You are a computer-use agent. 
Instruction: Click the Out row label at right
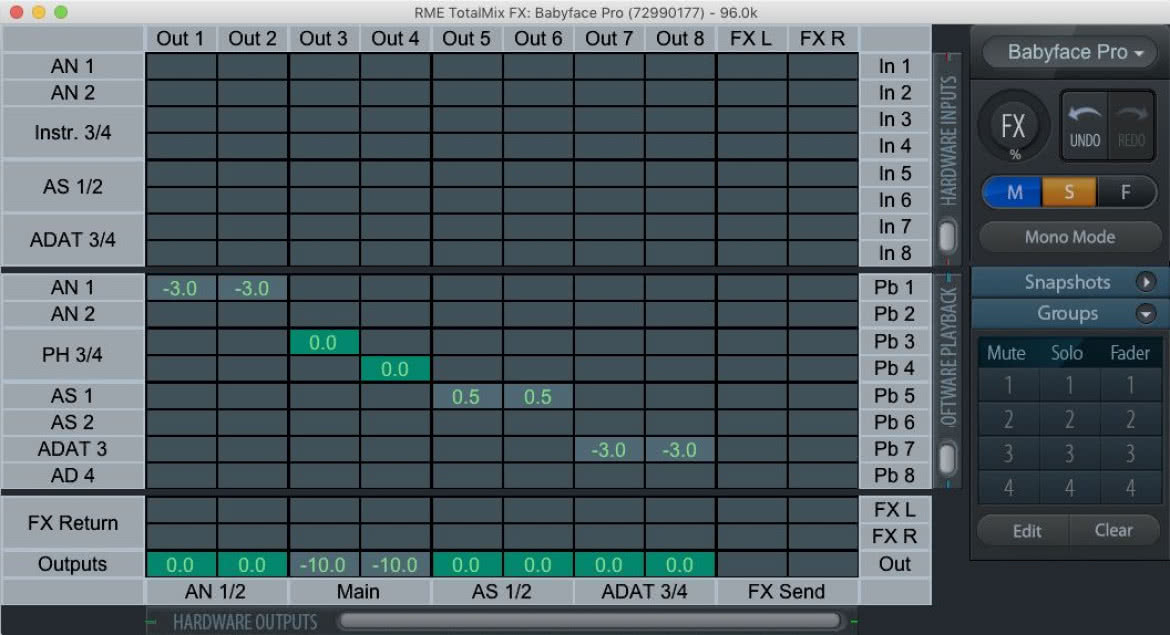(x=895, y=564)
